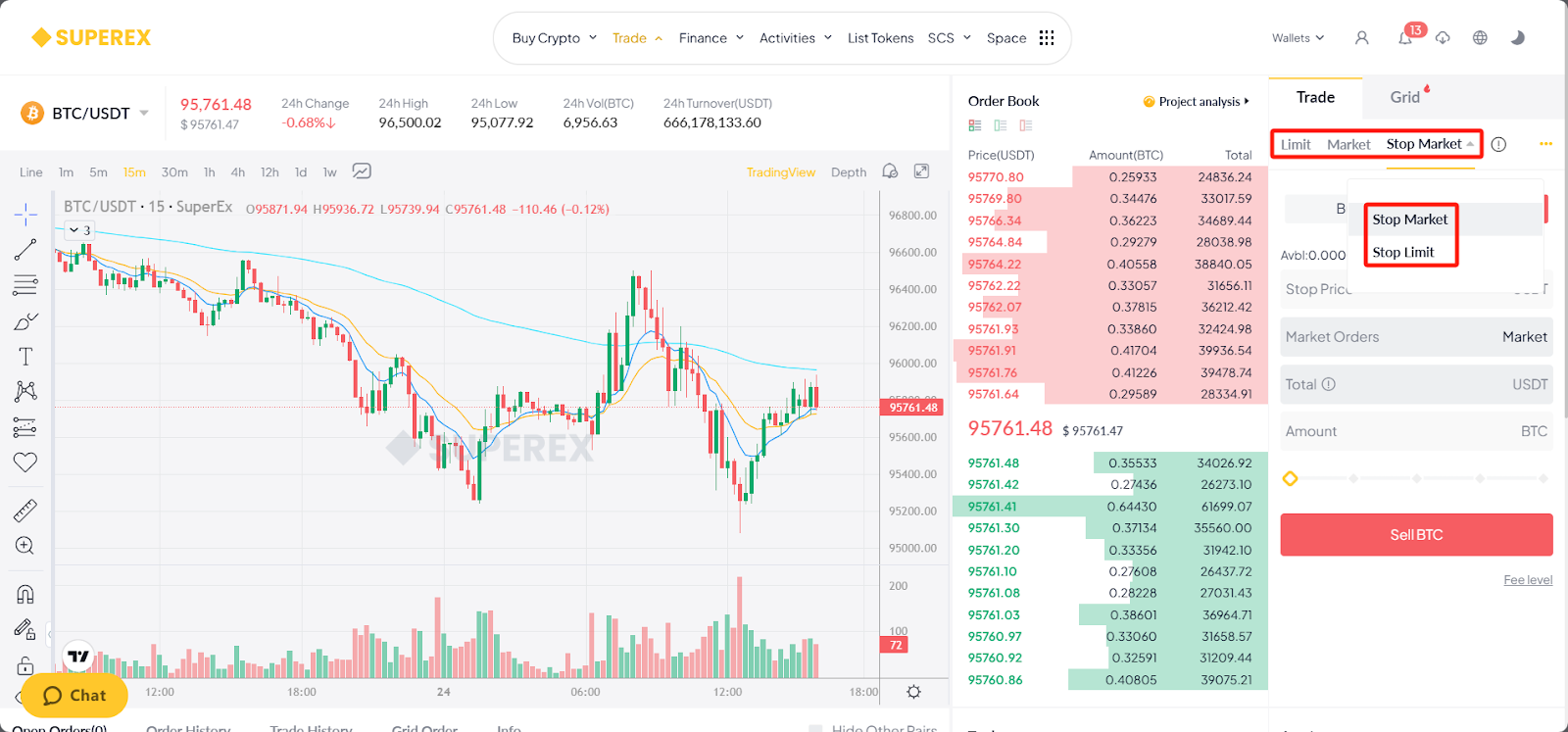The width and height of the screenshot is (1568, 732).
Task: Open the language globe icon
Action: (1480, 37)
